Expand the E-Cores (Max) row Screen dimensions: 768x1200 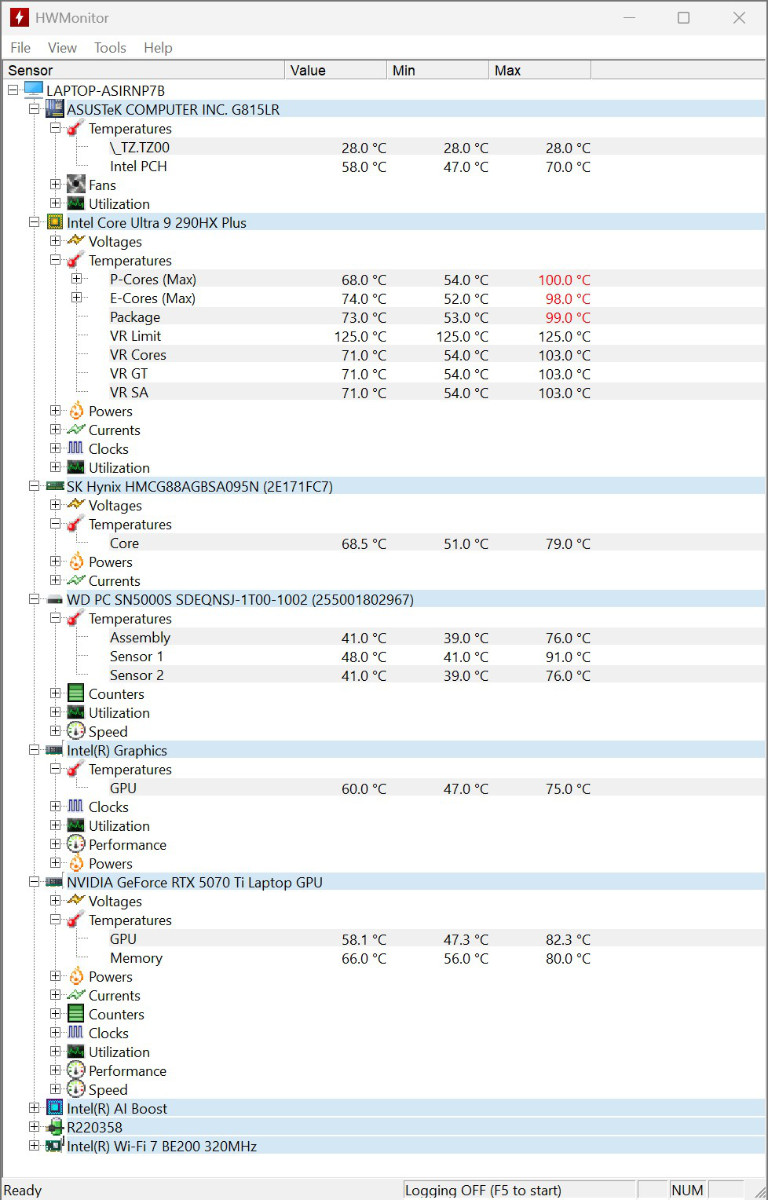click(77, 298)
